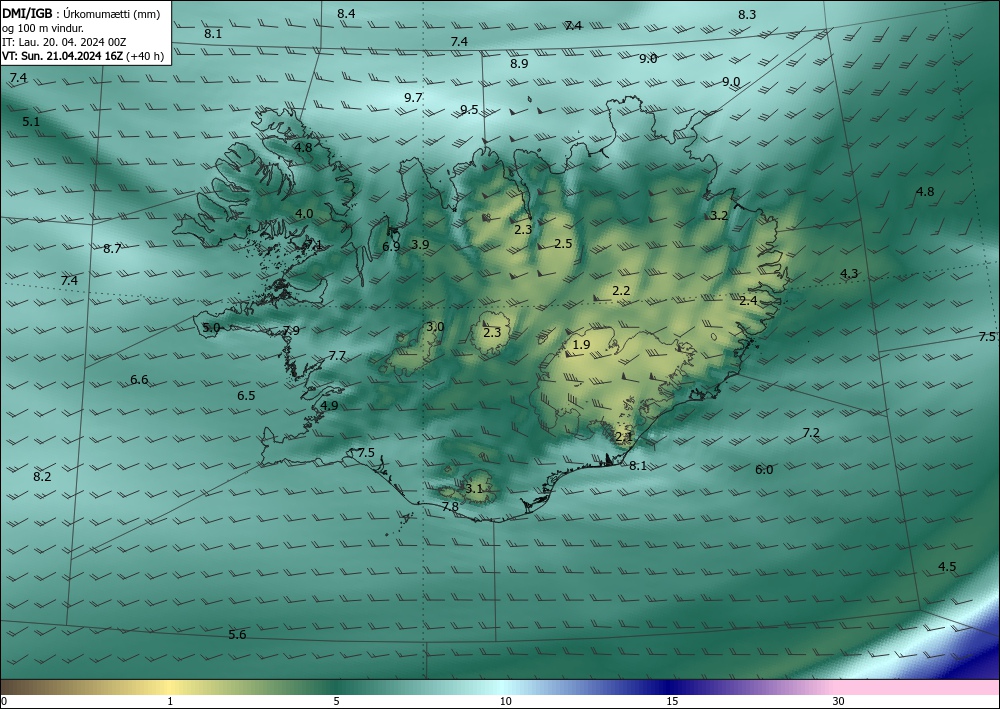Click the south glacier value 3.1

(474, 489)
